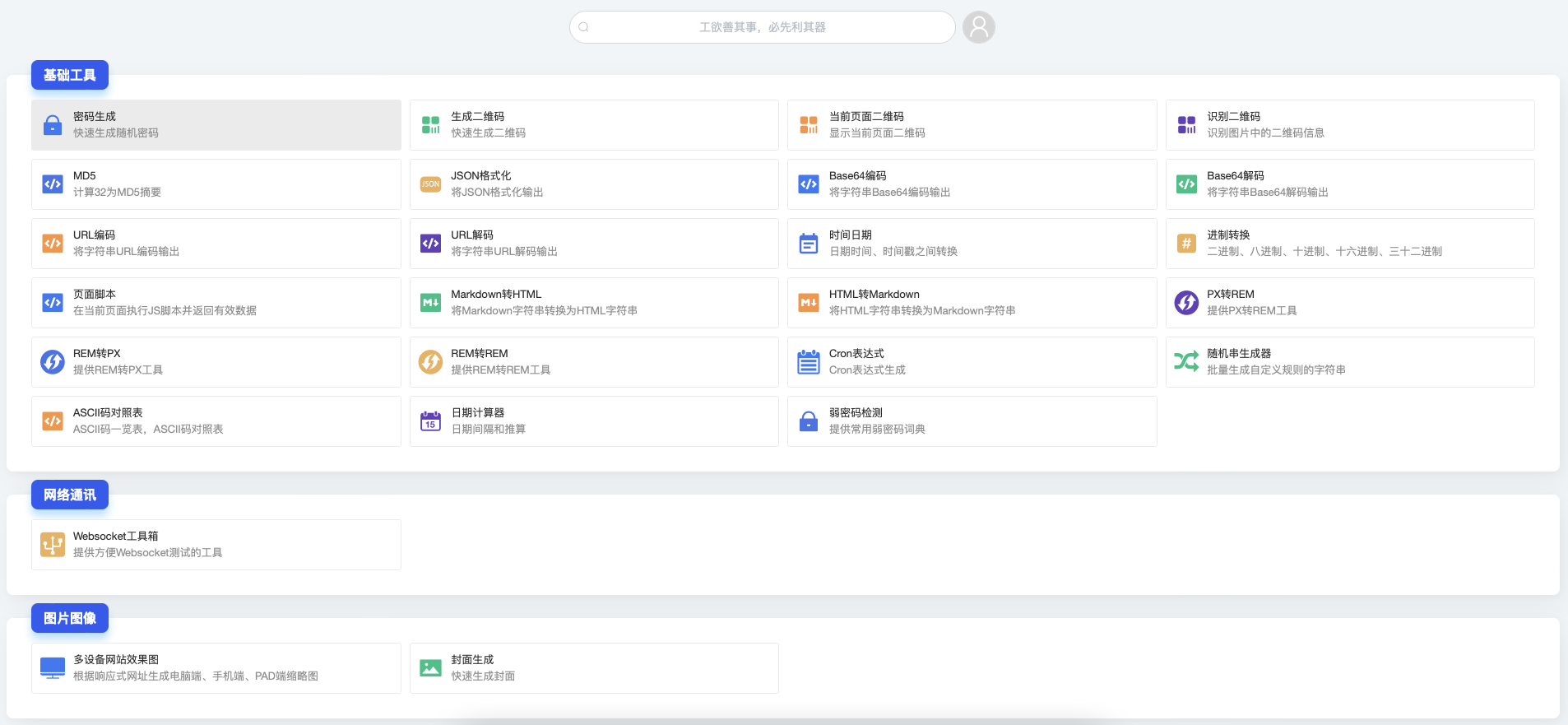Click the orange lightning icon for REM转REM
The height and width of the screenshot is (725, 1568).
pyautogui.click(x=430, y=362)
